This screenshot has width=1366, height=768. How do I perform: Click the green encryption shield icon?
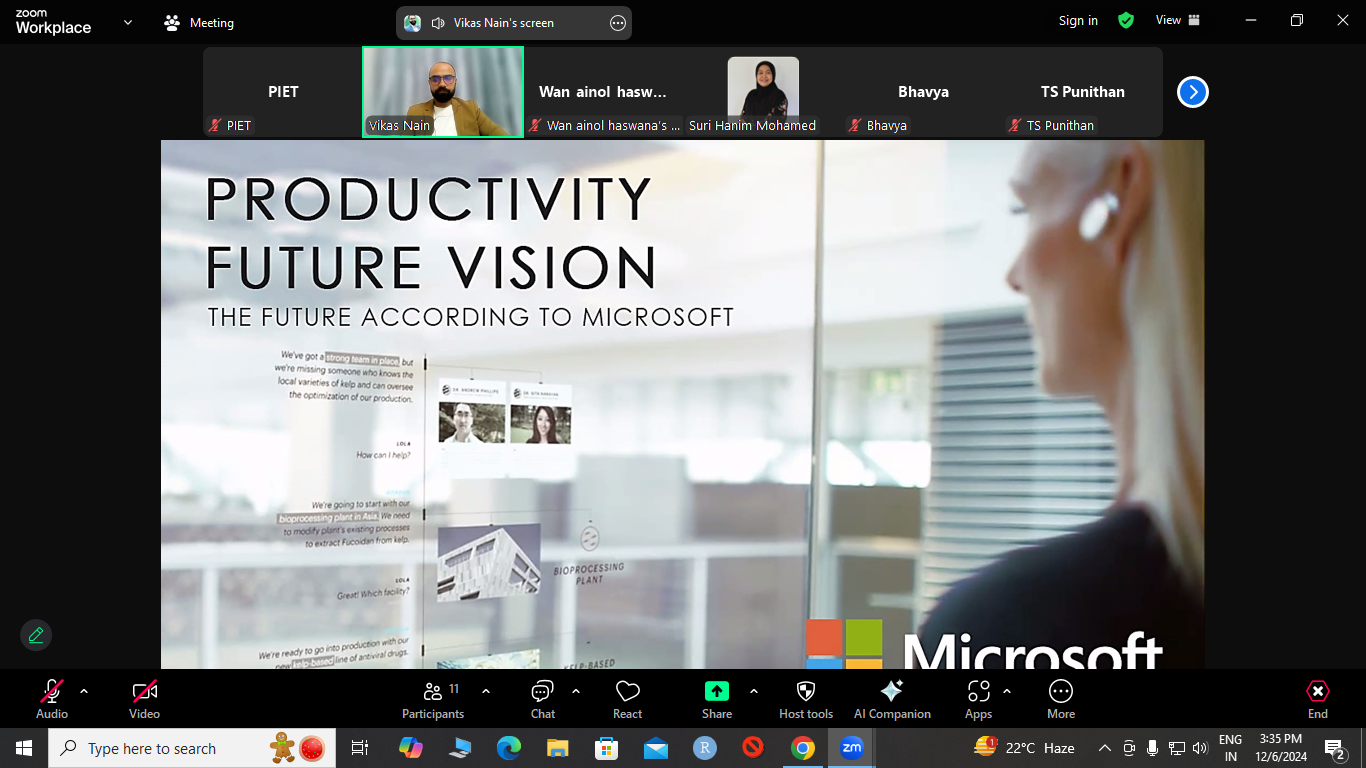1126,20
